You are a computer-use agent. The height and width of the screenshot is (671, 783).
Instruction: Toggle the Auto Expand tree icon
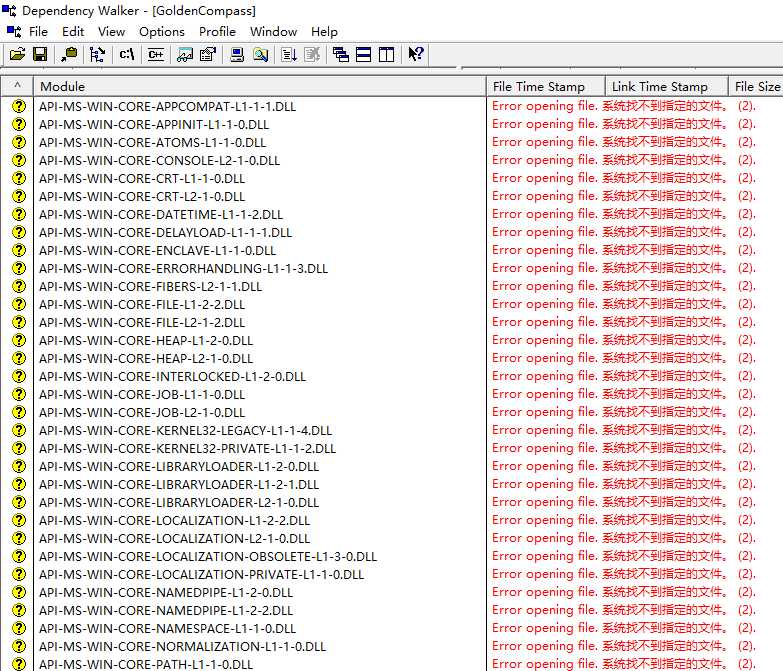[x=97, y=54]
